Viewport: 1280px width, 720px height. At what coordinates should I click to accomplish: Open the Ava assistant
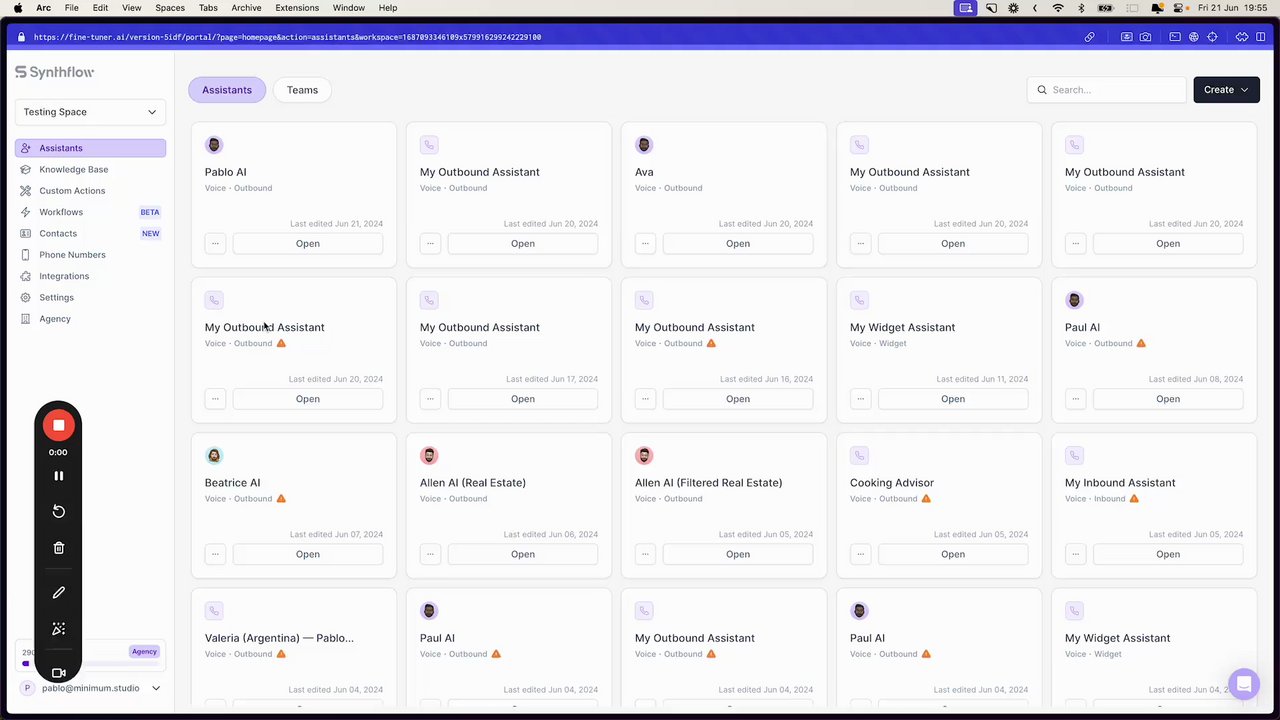point(738,243)
